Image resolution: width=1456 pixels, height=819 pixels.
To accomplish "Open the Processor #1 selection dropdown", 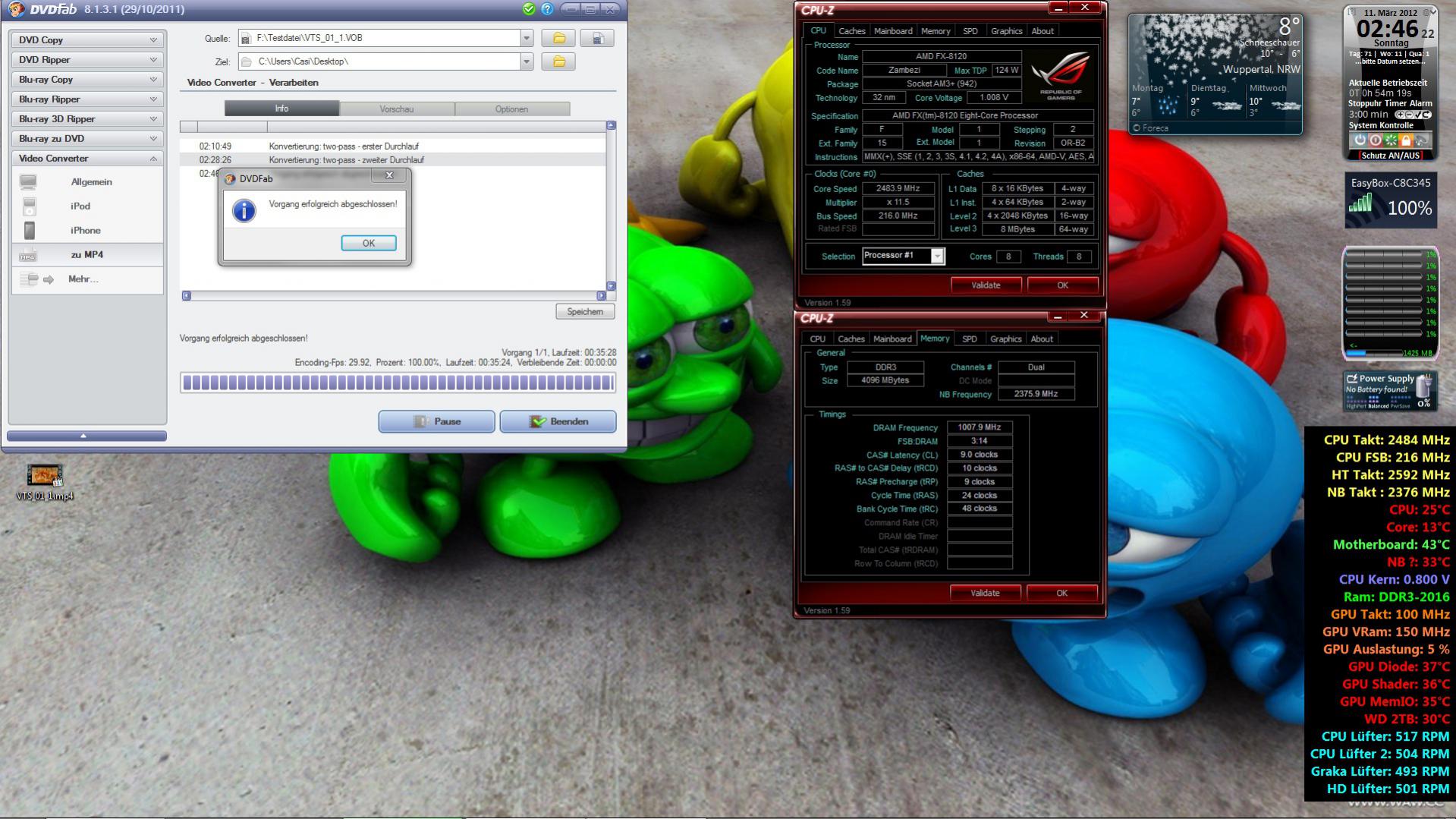I will point(938,257).
